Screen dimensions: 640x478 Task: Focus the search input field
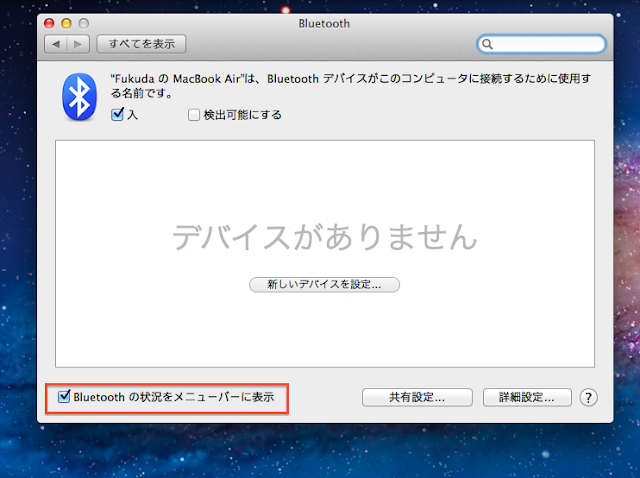click(541, 44)
